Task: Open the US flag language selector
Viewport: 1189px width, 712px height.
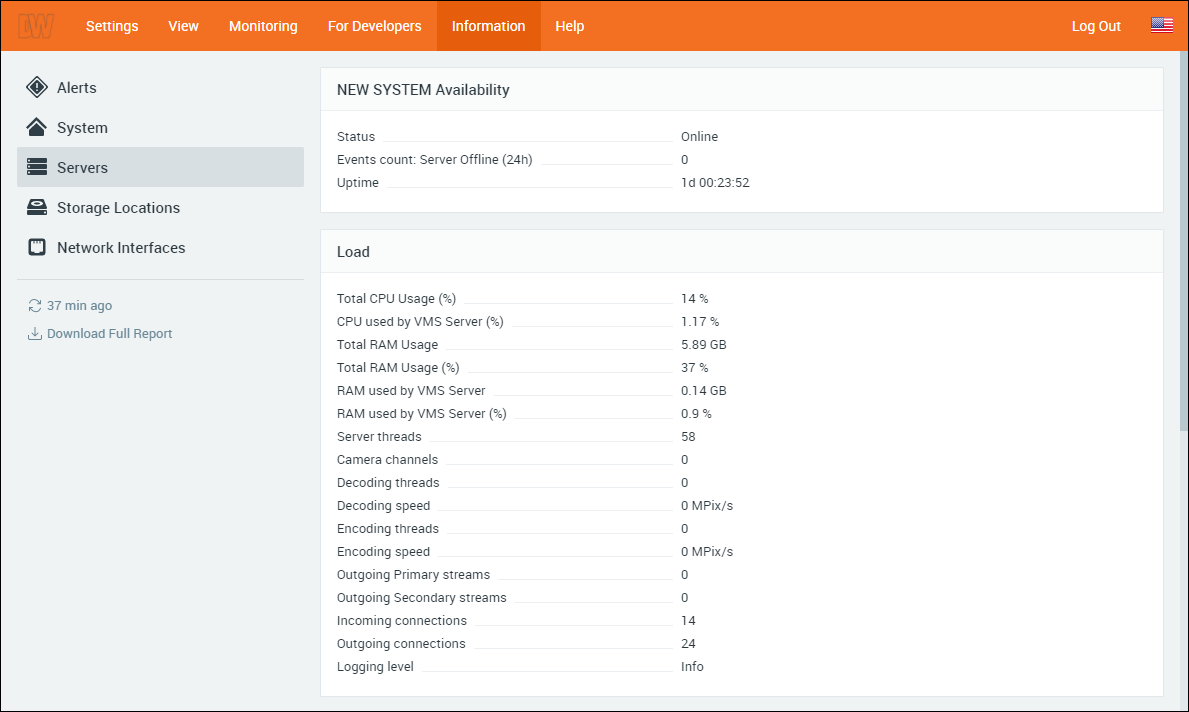Action: (x=1161, y=26)
